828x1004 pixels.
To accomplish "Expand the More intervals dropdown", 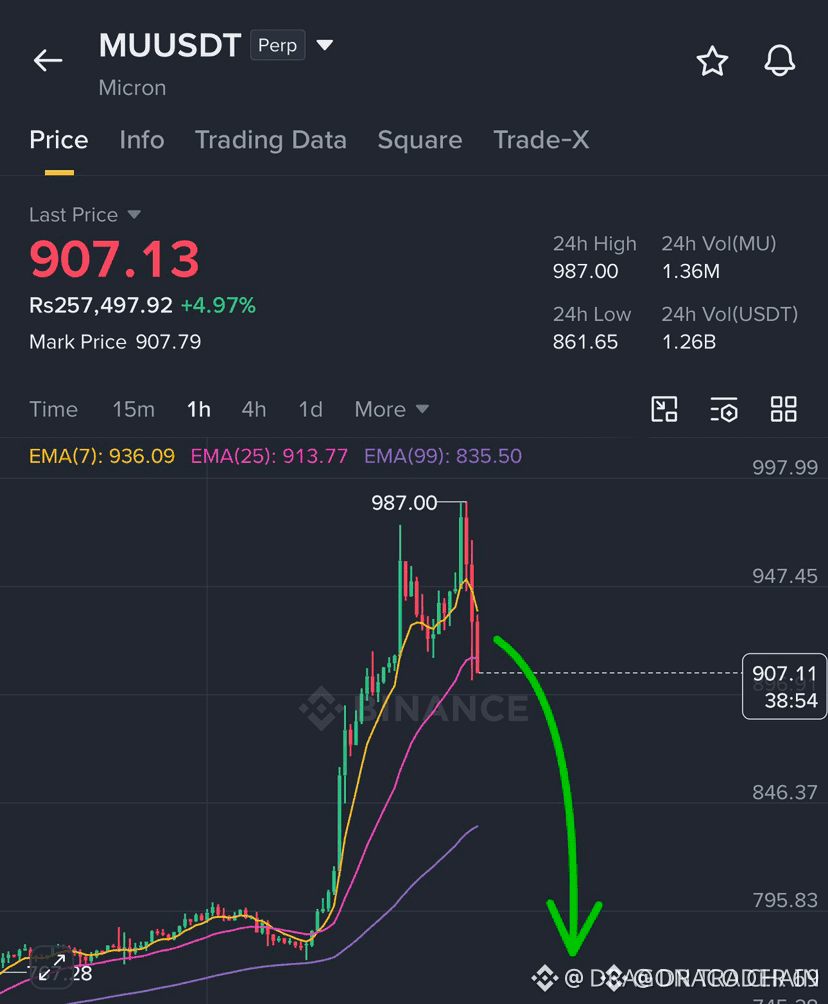I will 391,409.
